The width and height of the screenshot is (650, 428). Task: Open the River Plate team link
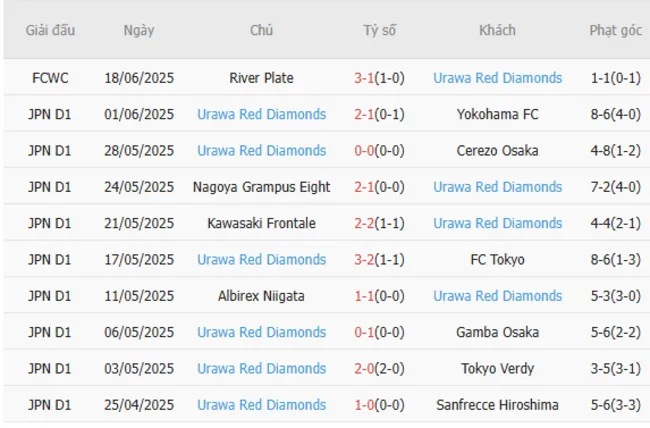(261, 78)
